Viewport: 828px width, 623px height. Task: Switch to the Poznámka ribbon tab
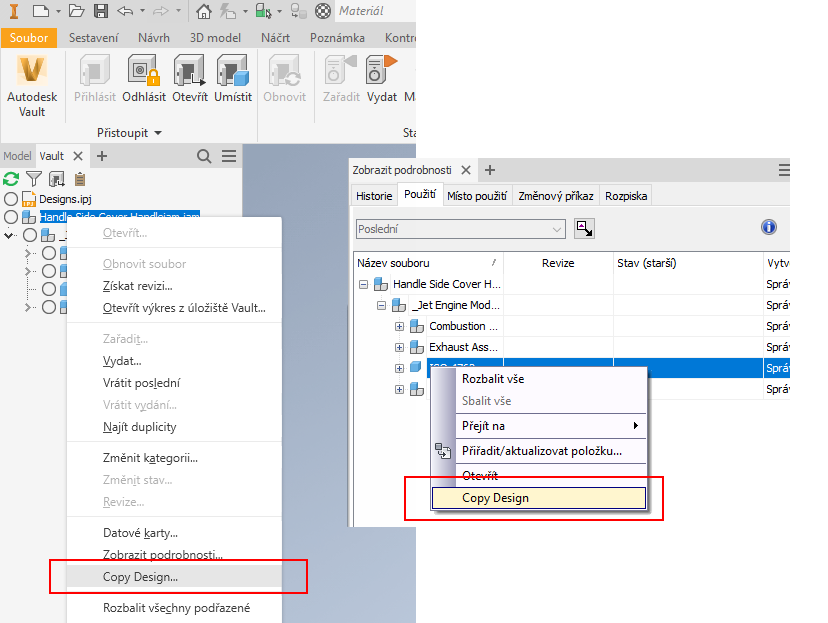(337, 38)
